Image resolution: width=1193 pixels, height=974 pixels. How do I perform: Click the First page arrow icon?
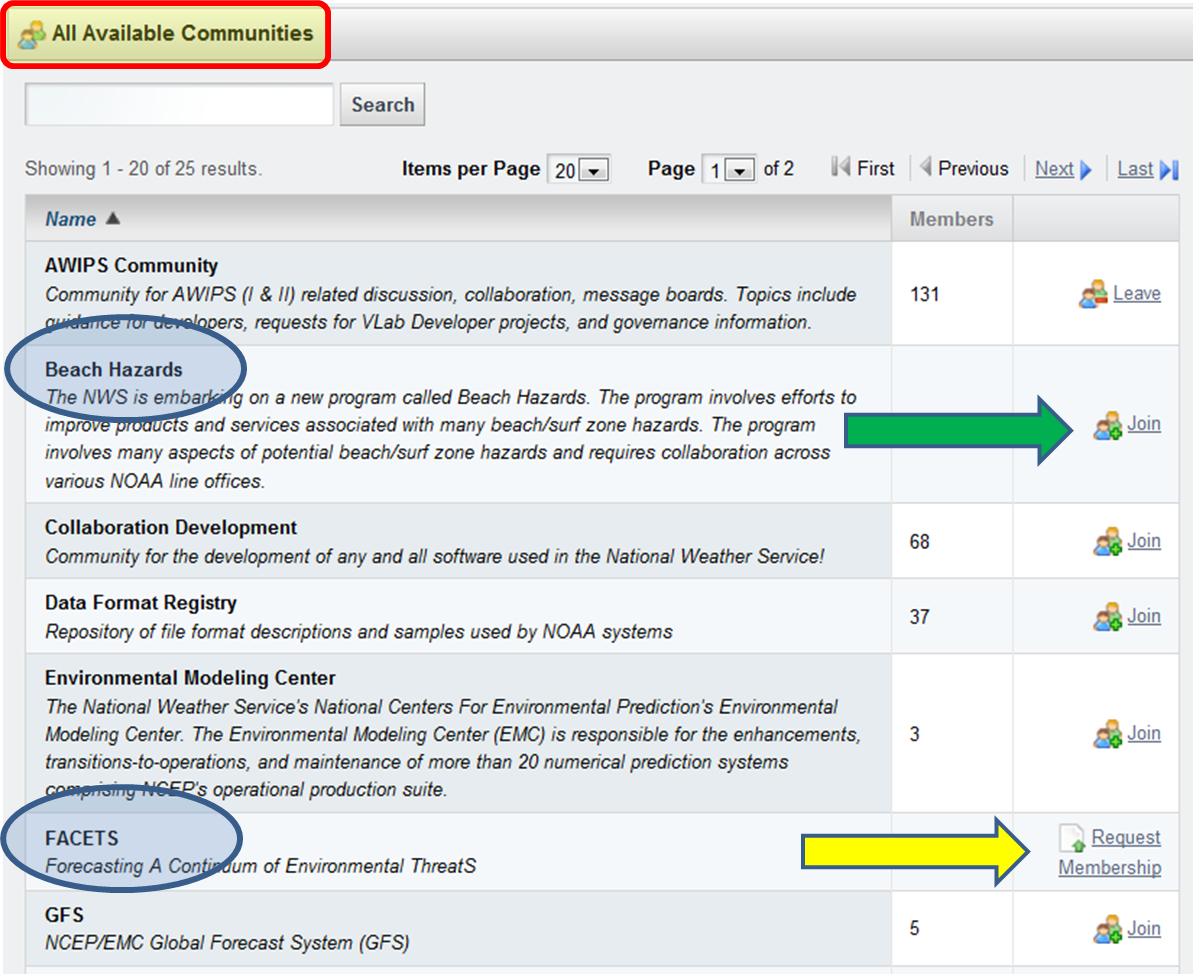[x=841, y=167]
